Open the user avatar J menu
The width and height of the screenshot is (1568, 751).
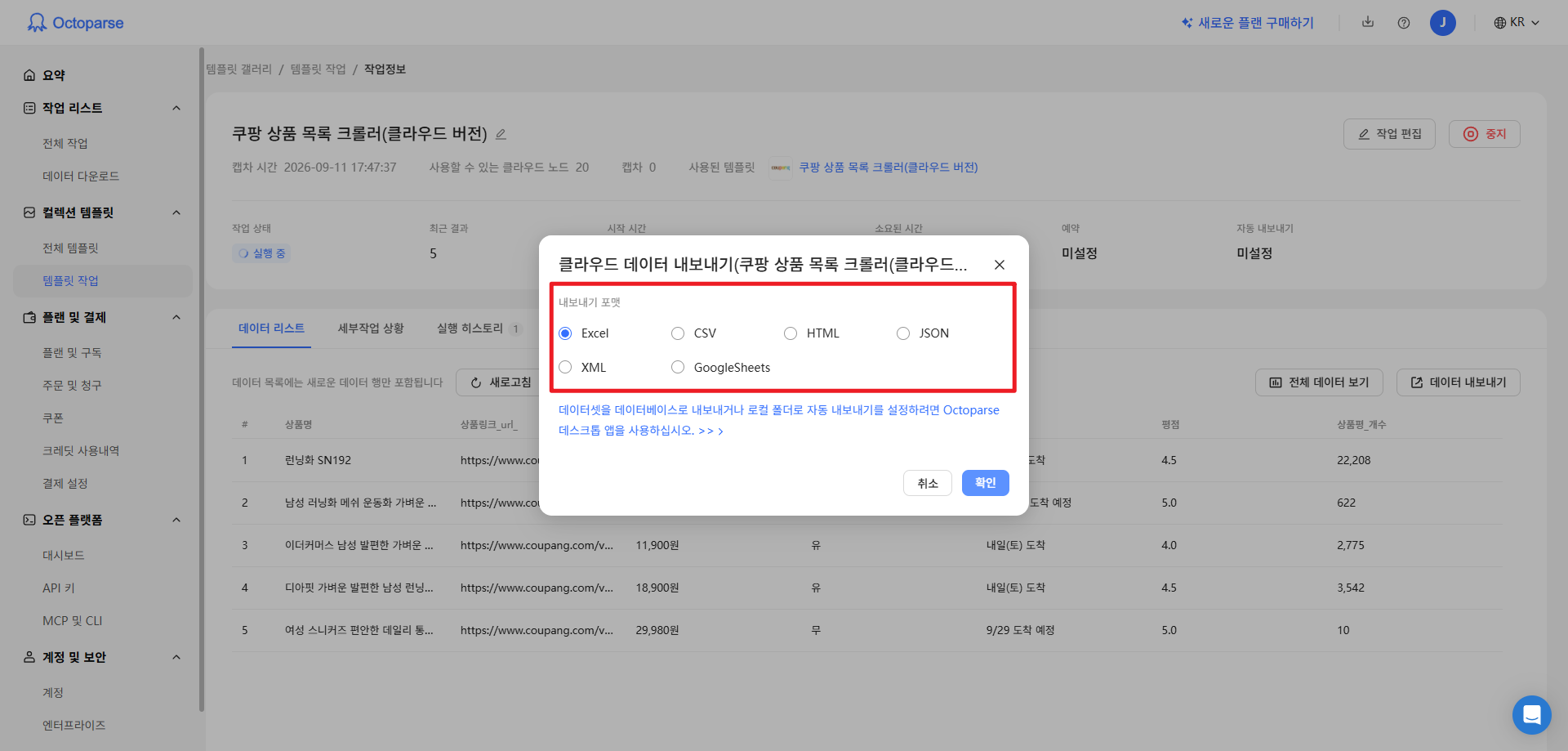point(1443,23)
